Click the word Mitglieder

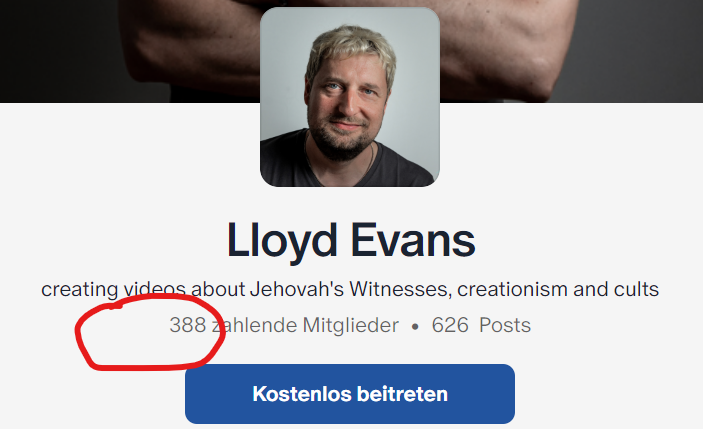(351, 325)
